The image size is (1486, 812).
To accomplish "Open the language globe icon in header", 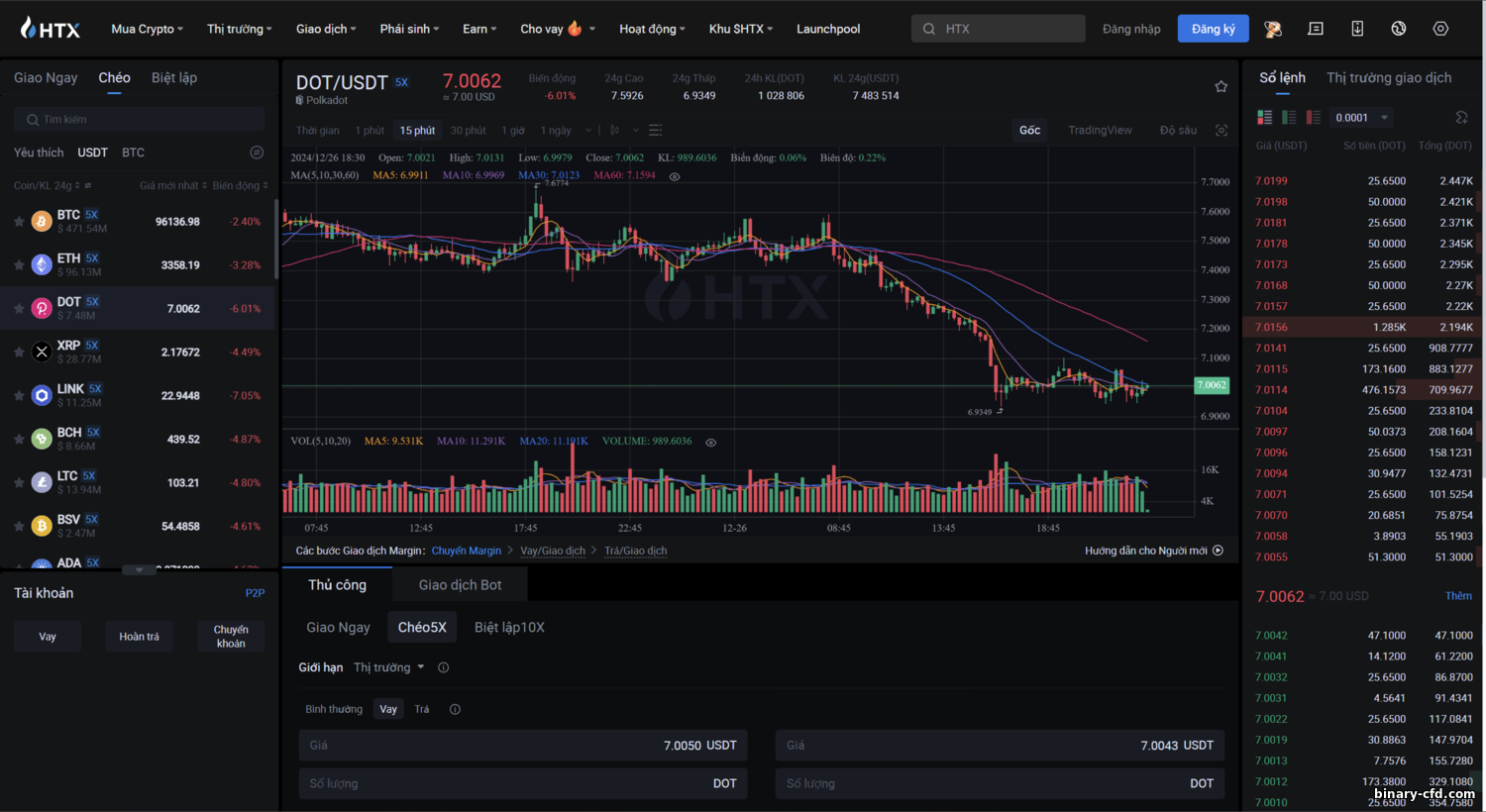I will (1398, 29).
